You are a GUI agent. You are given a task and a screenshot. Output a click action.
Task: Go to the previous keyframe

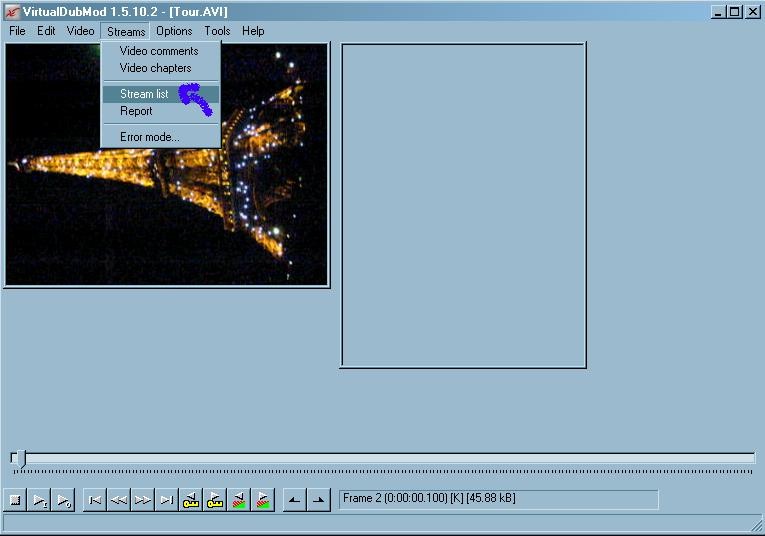(191, 500)
